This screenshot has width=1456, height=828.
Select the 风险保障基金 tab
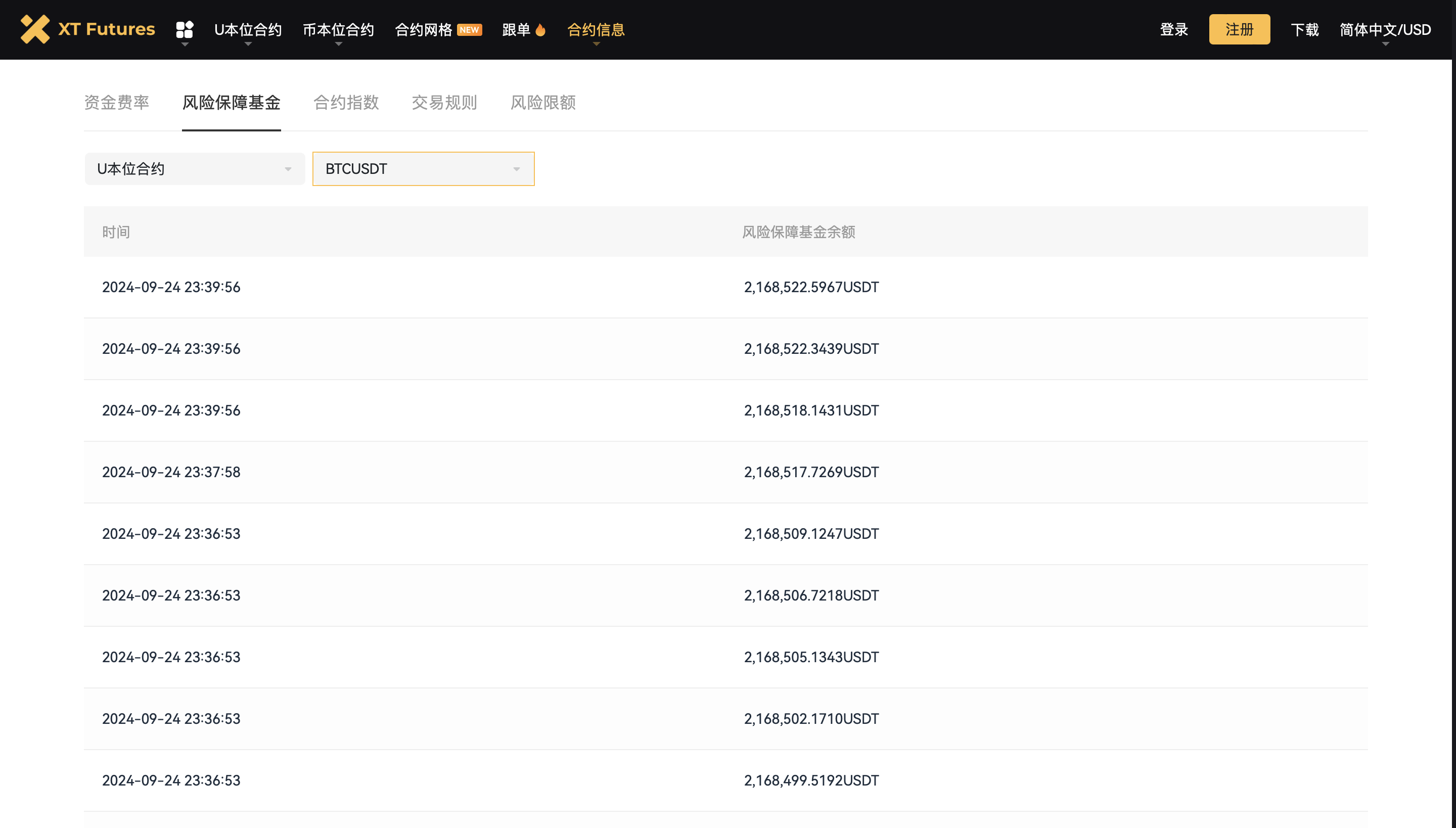(231, 102)
